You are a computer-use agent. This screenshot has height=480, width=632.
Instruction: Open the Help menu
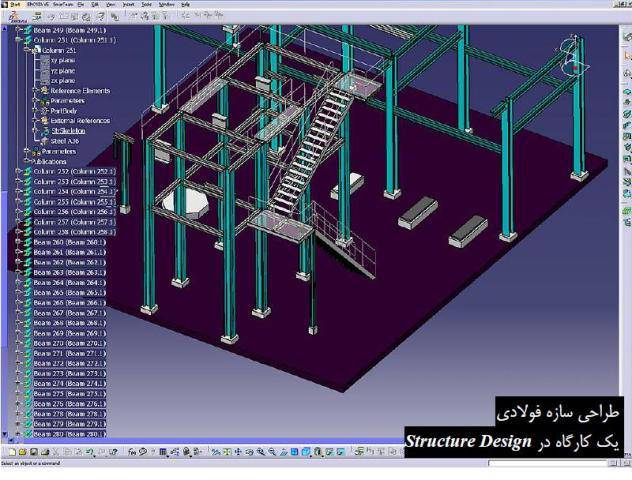[185, 4]
